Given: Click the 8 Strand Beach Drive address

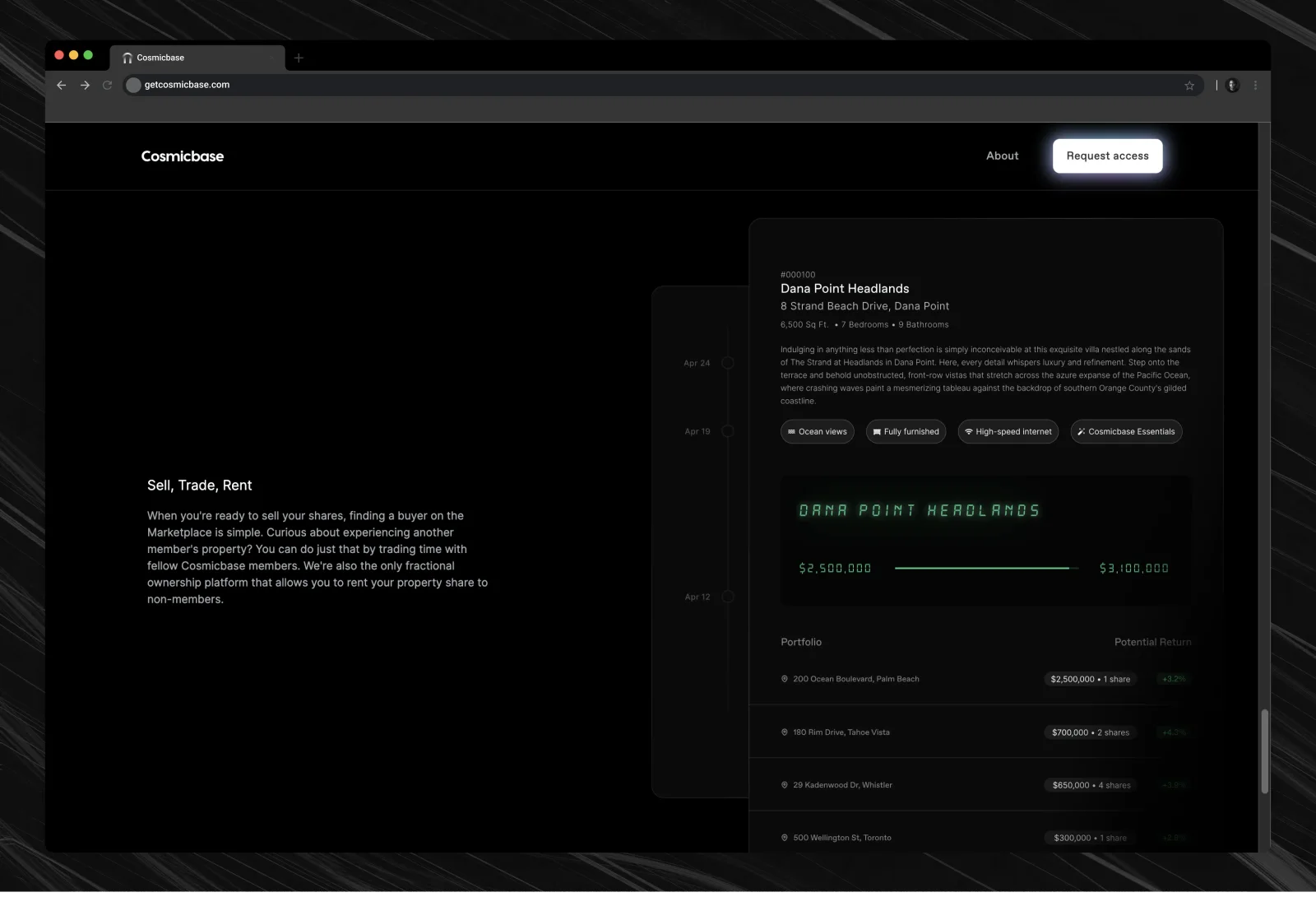Looking at the screenshot, I should click(864, 306).
